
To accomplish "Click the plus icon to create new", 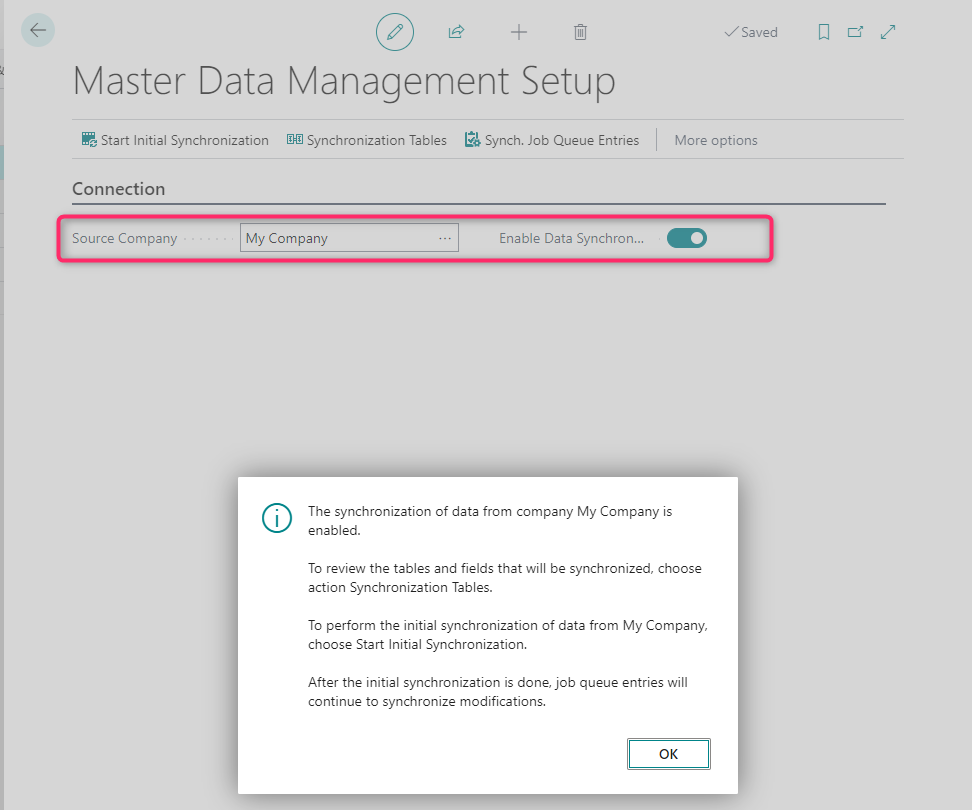I will pyautogui.click(x=518, y=32).
